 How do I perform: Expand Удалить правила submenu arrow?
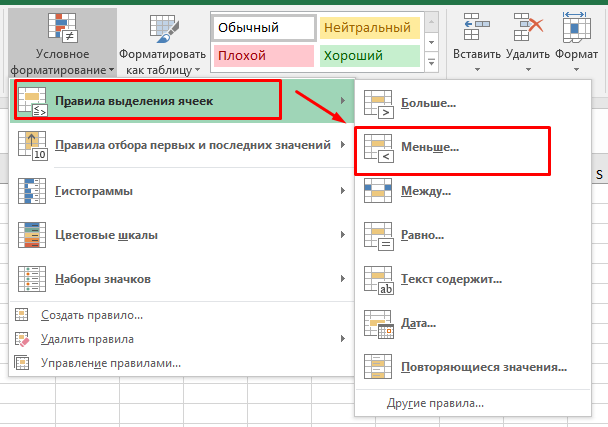(343, 339)
